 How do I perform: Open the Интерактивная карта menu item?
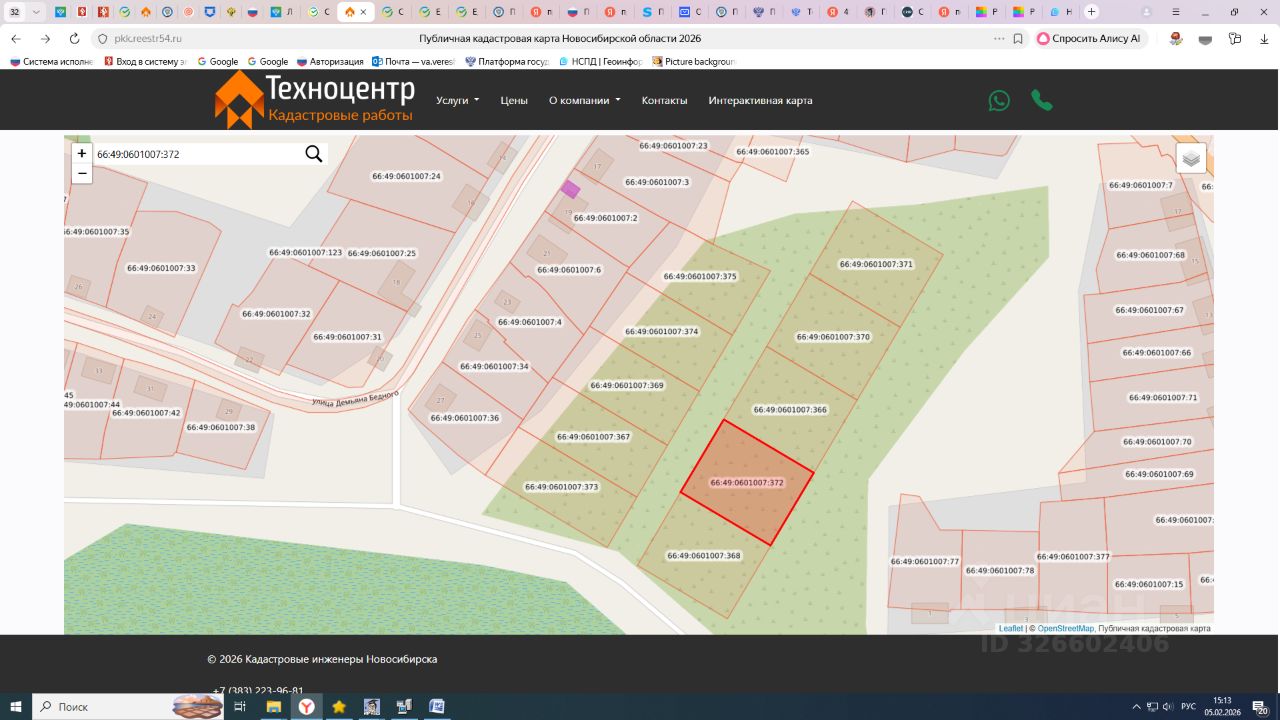coord(760,100)
